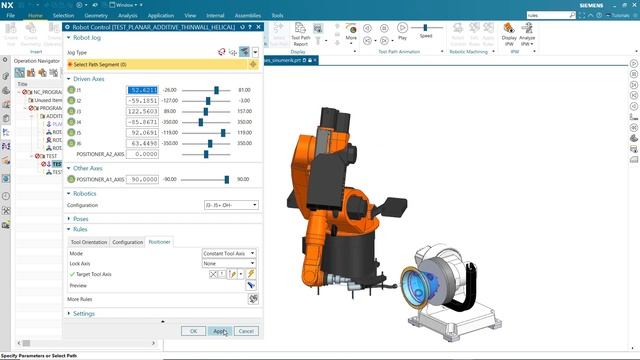640x360 pixels.
Task: Select the TEST group in navigator tree
Action: (x=51, y=156)
